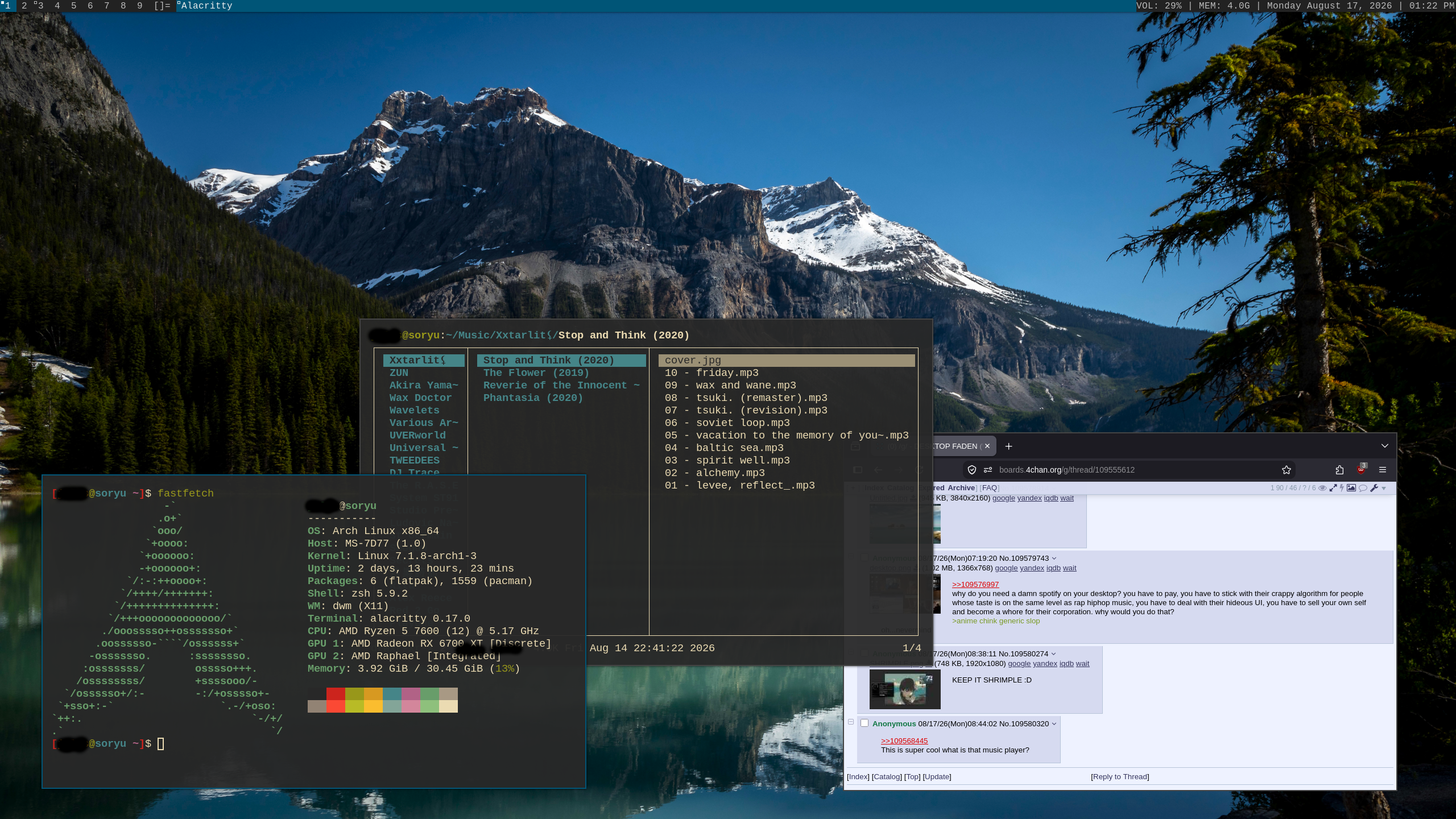1456x819 pixels.
Task: Select the TWEEDEES artist folder
Action: [x=414, y=461]
